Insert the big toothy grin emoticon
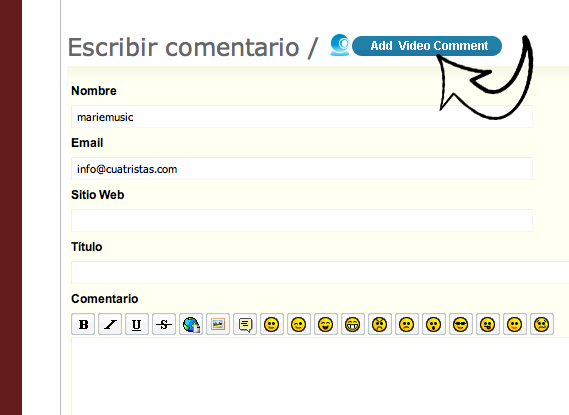569x415 pixels. [353, 324]
